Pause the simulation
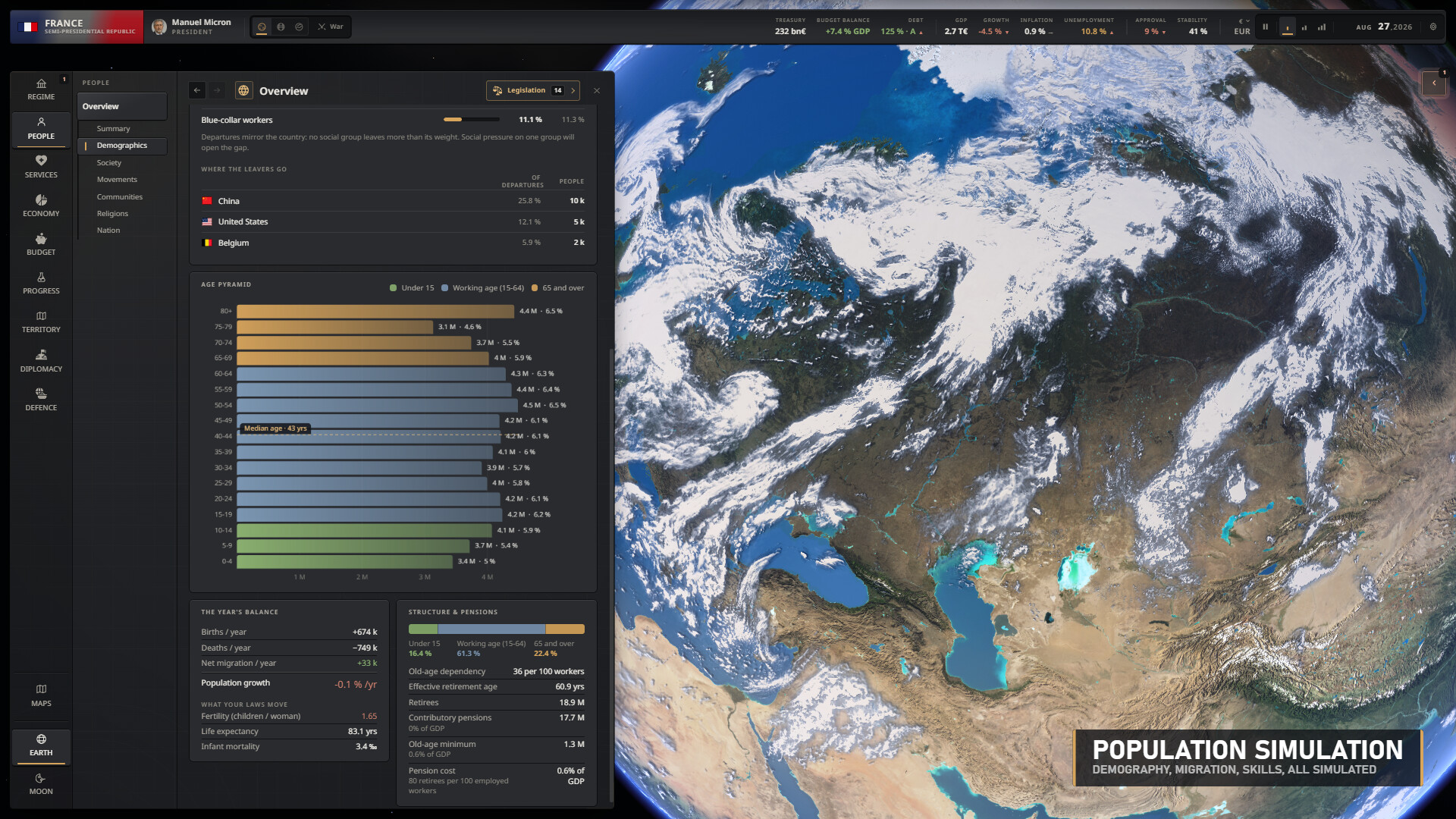This screenshot has height=819, width=1456. [1265, 27]
